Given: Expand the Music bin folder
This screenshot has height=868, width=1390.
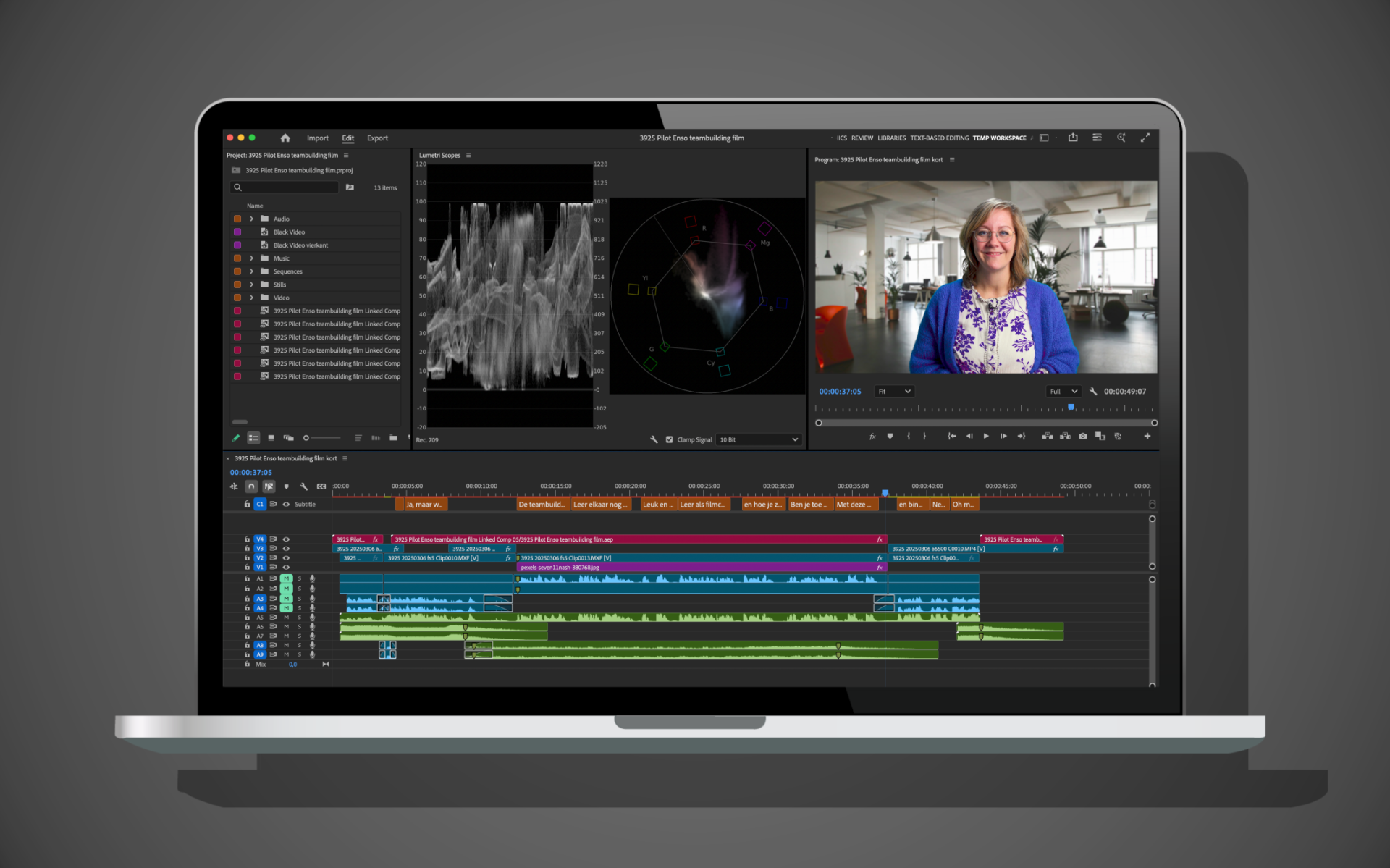Looking at the screenshot, I should pyautogui.click(x=252, y=258).
